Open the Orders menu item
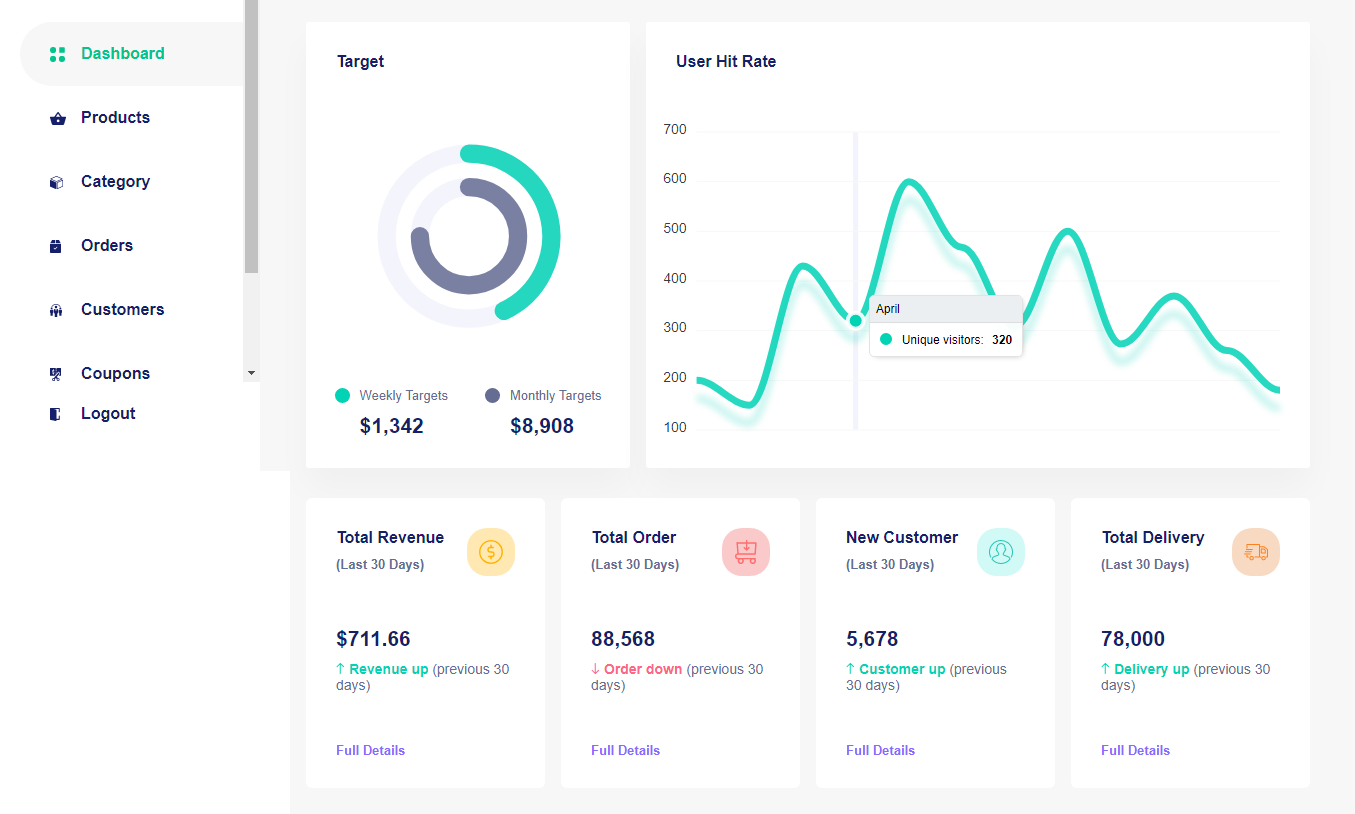 point(132,246)
